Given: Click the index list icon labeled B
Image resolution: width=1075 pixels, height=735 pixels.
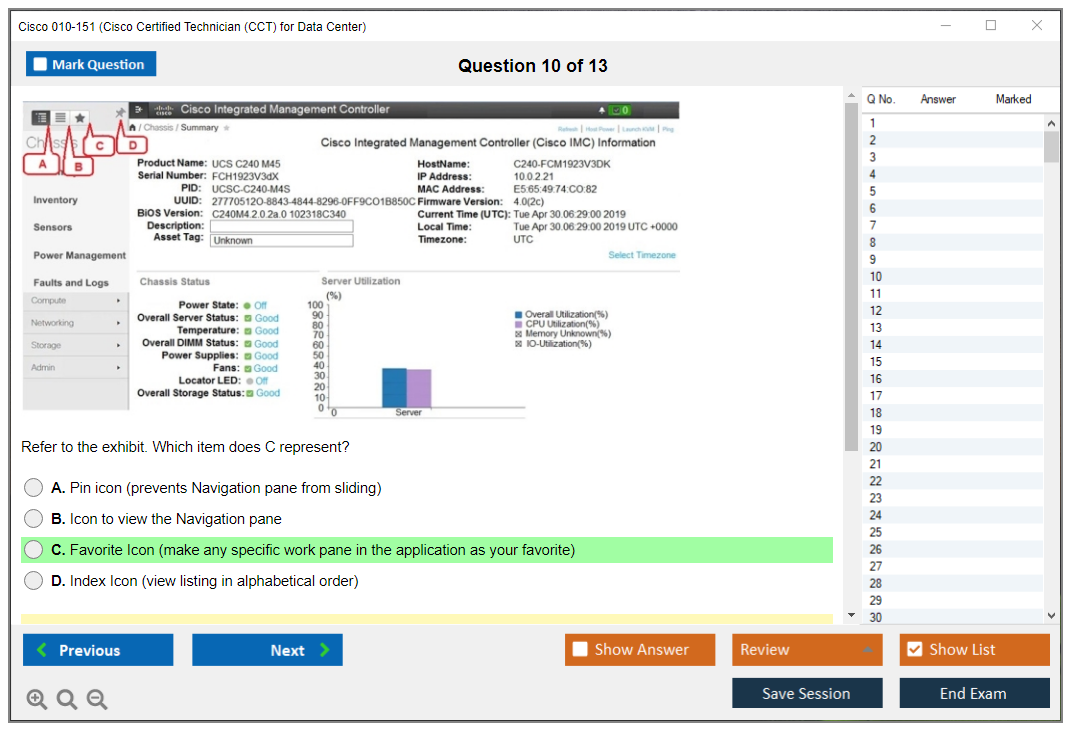Looking at the screenshot, I should [60, 118].
